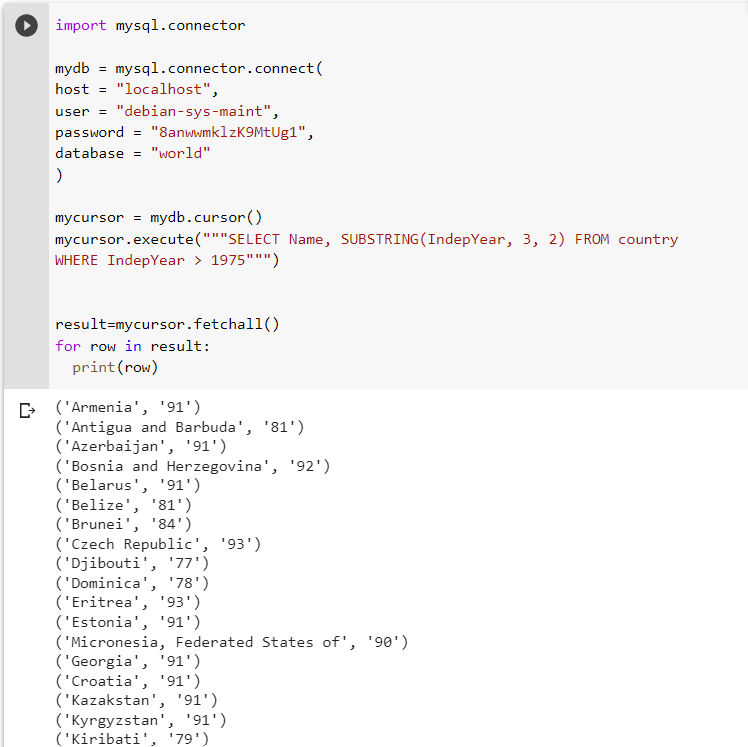Select the Antigua and Barbuda output row
Image resolution: width=748 pixels, height=747 pixels.
pyautogui.click(x=180, y=427)
